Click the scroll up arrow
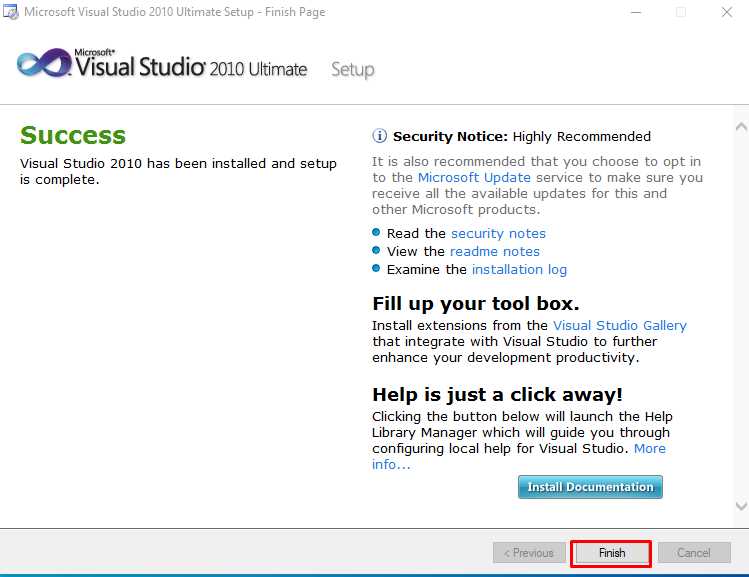Viewport: 749px width, 577px height. point(741,127)
